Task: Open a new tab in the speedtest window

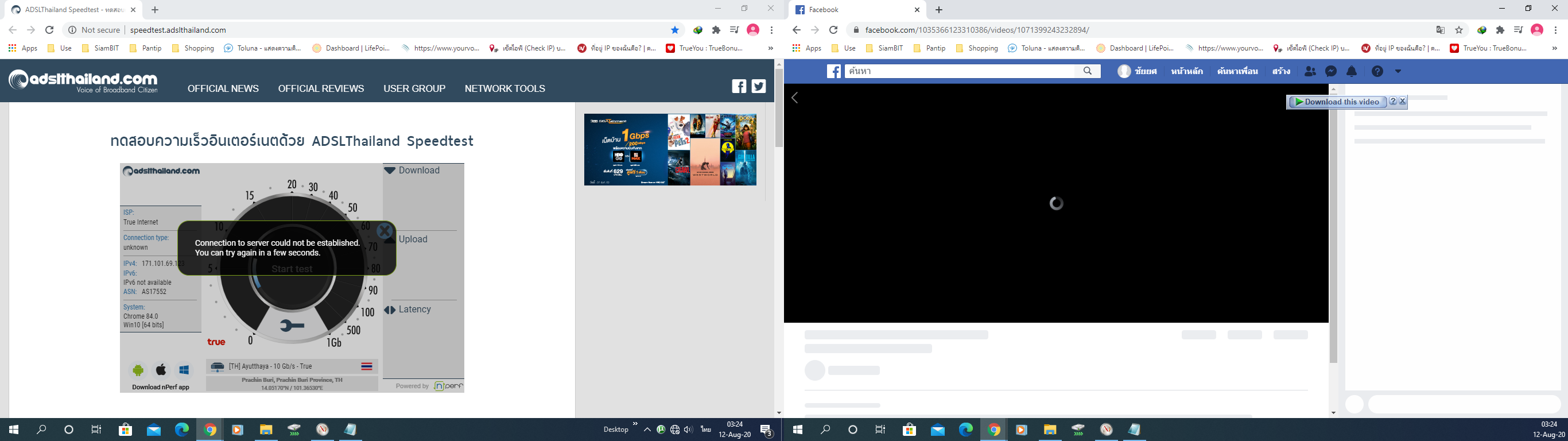Action: coord(155,10)
